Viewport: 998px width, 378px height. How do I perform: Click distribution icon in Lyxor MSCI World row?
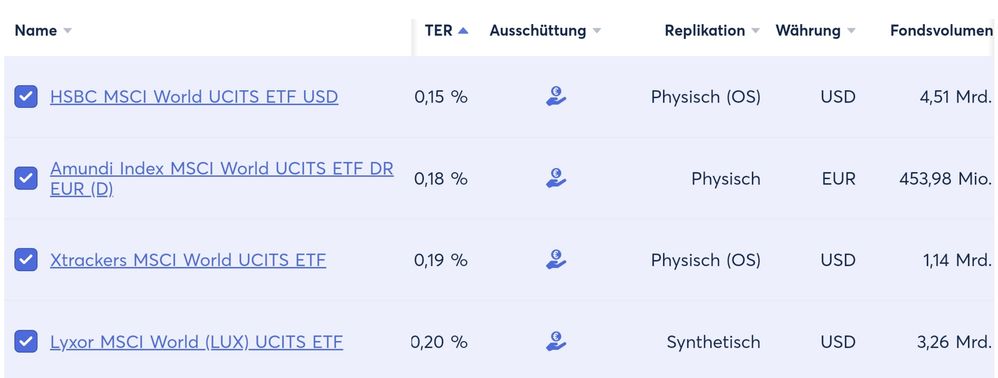(x=556, y=342)
